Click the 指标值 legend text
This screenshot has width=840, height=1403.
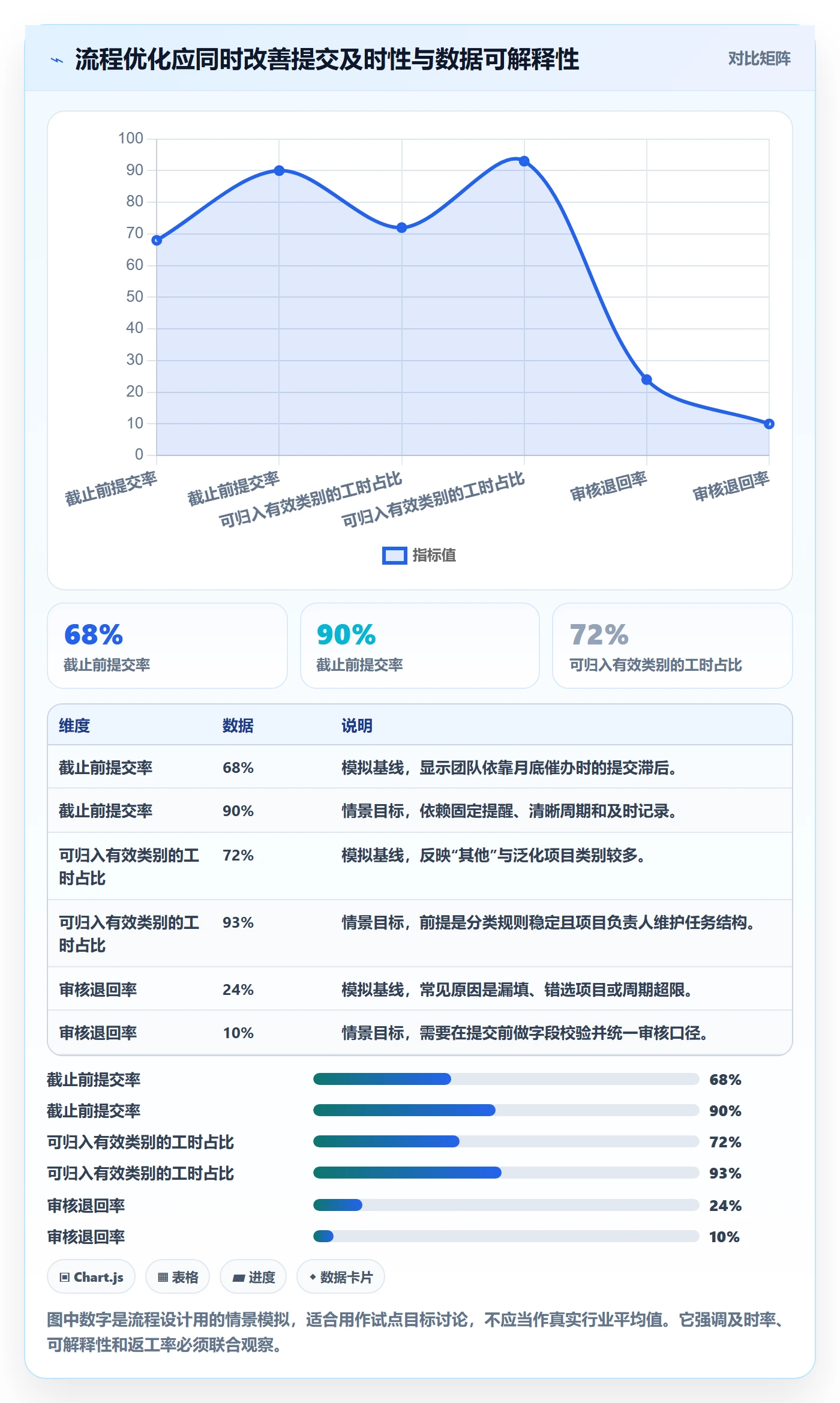point(434,556)
